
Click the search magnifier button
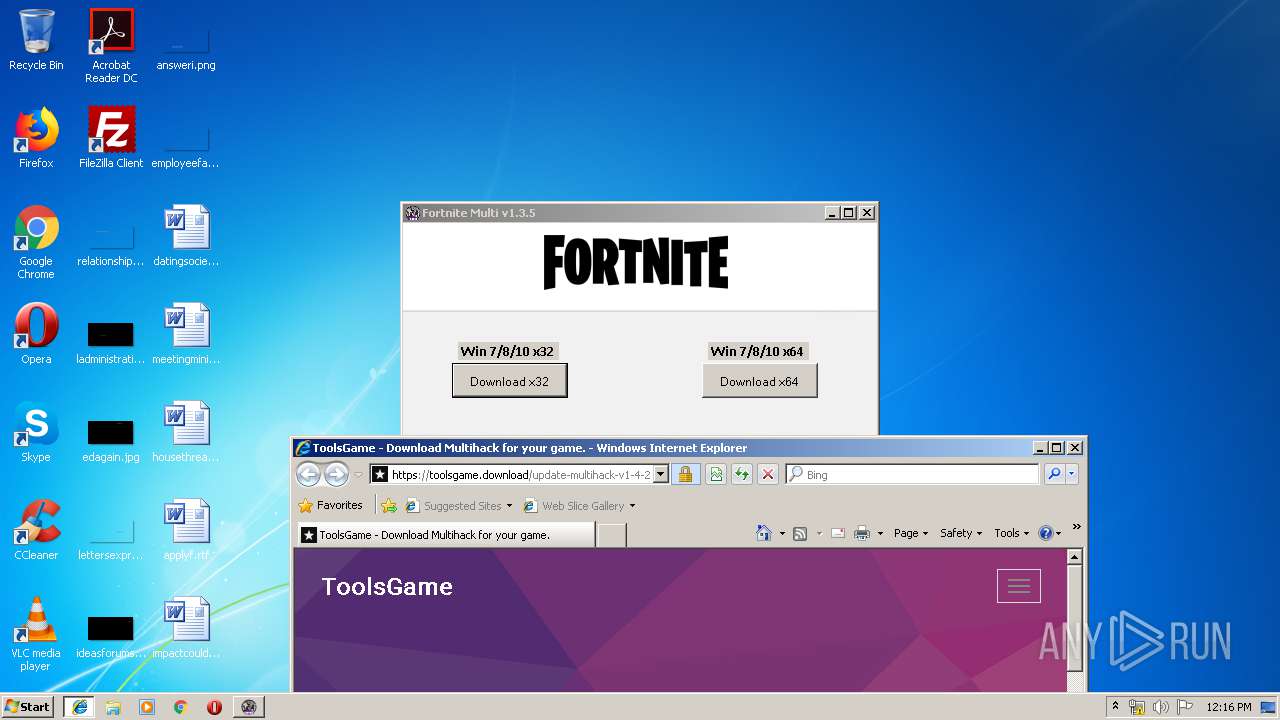coord(1054,475)
